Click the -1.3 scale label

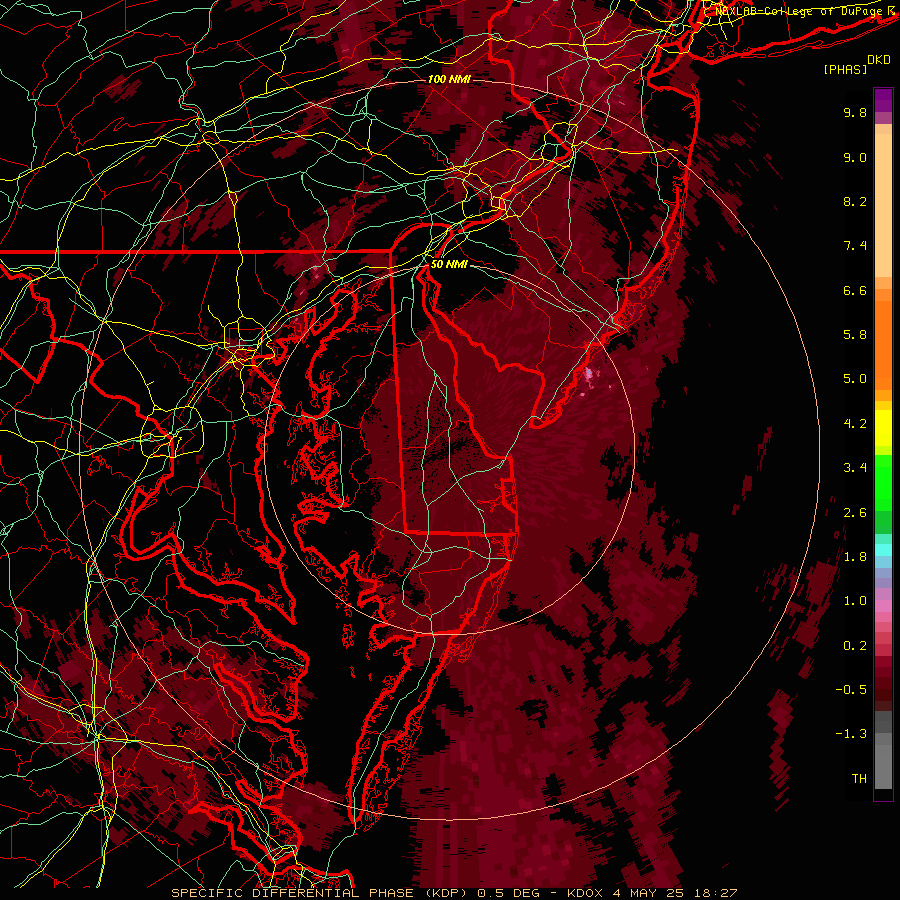click(x=851, y=734)
